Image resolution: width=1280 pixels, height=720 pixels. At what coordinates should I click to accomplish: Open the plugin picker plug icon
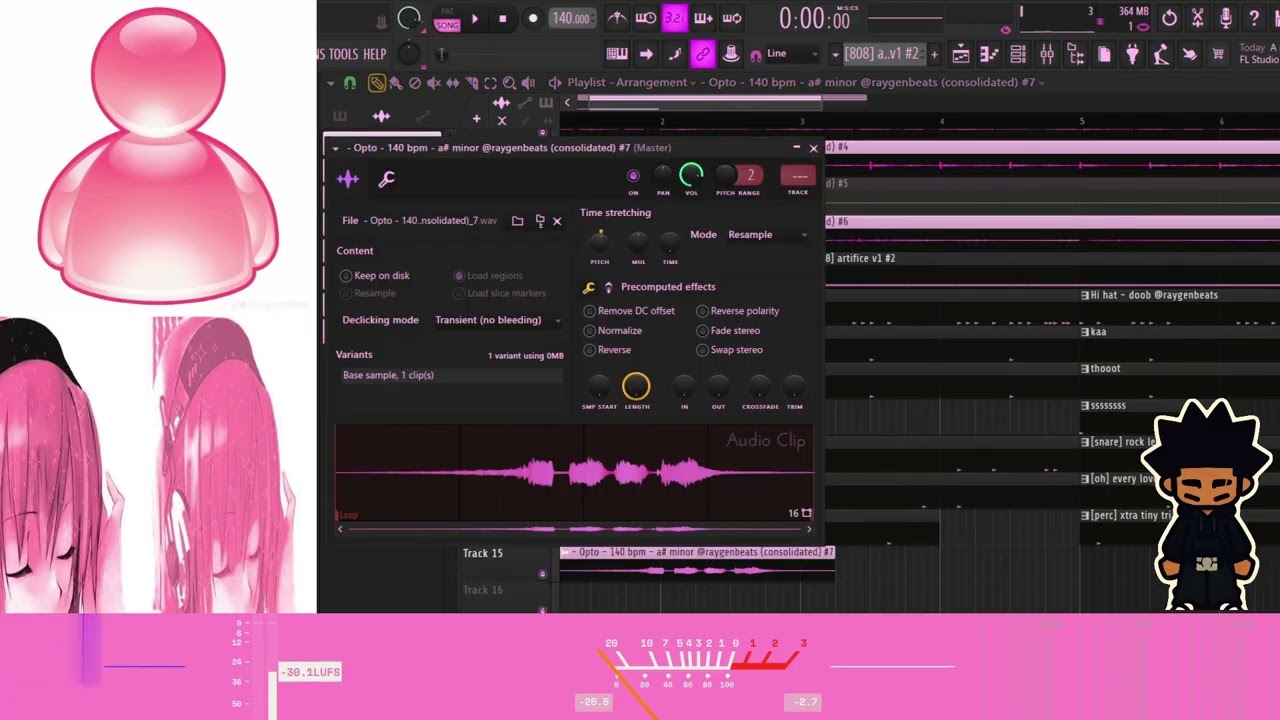pos(1132,54)
